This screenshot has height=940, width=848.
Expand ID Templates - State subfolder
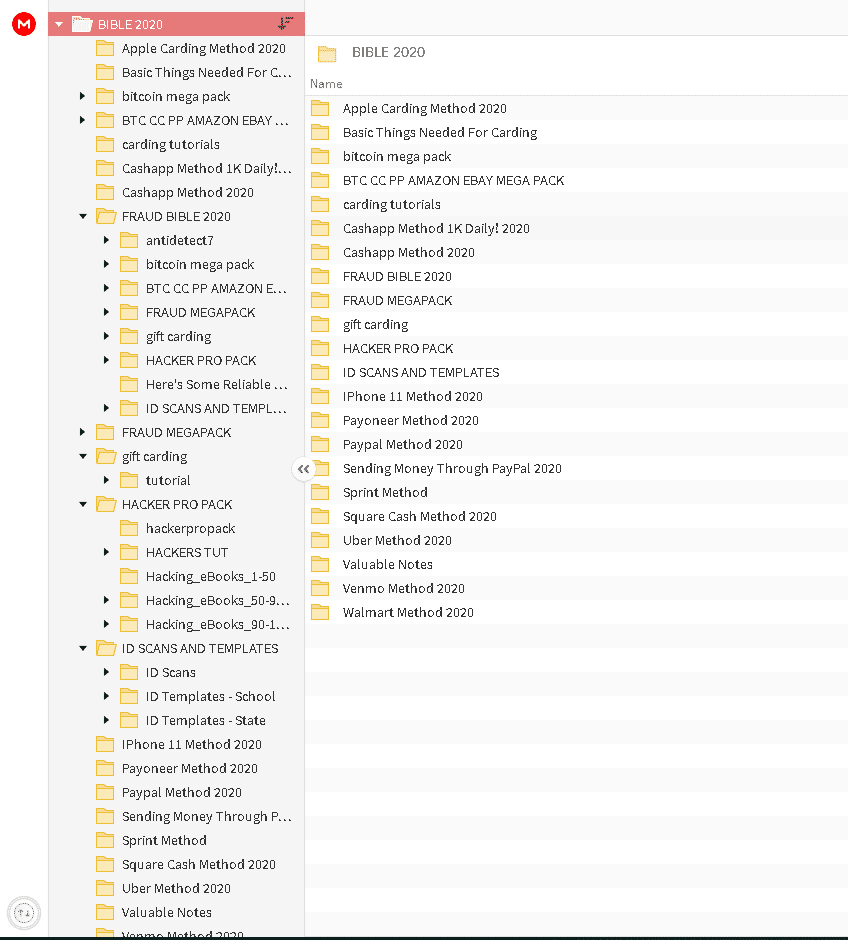[106, 719]
